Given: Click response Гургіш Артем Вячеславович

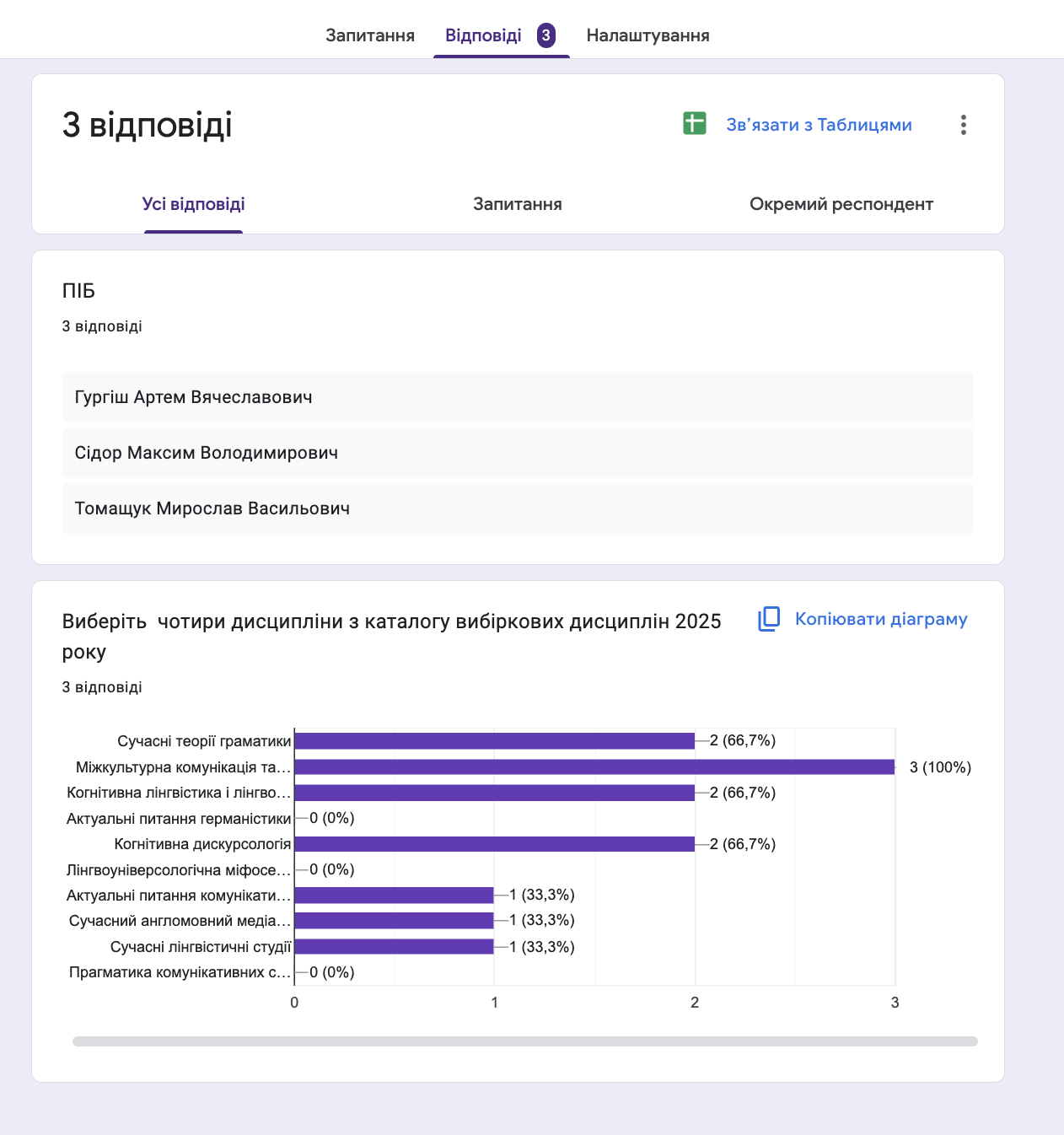Looking at the screenshot, I should click(518, 397).
